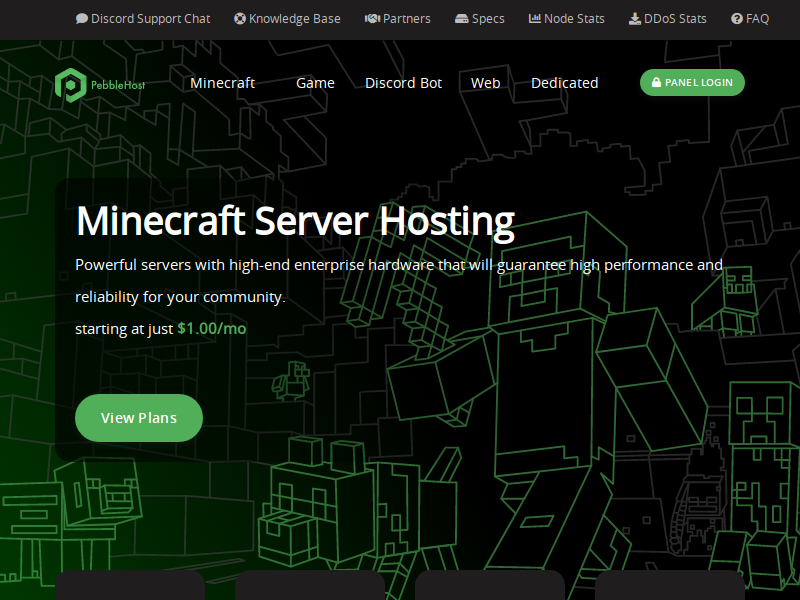800x600 pixels.
Task: Open the Dedicated servers menu item
Action: 565,83
